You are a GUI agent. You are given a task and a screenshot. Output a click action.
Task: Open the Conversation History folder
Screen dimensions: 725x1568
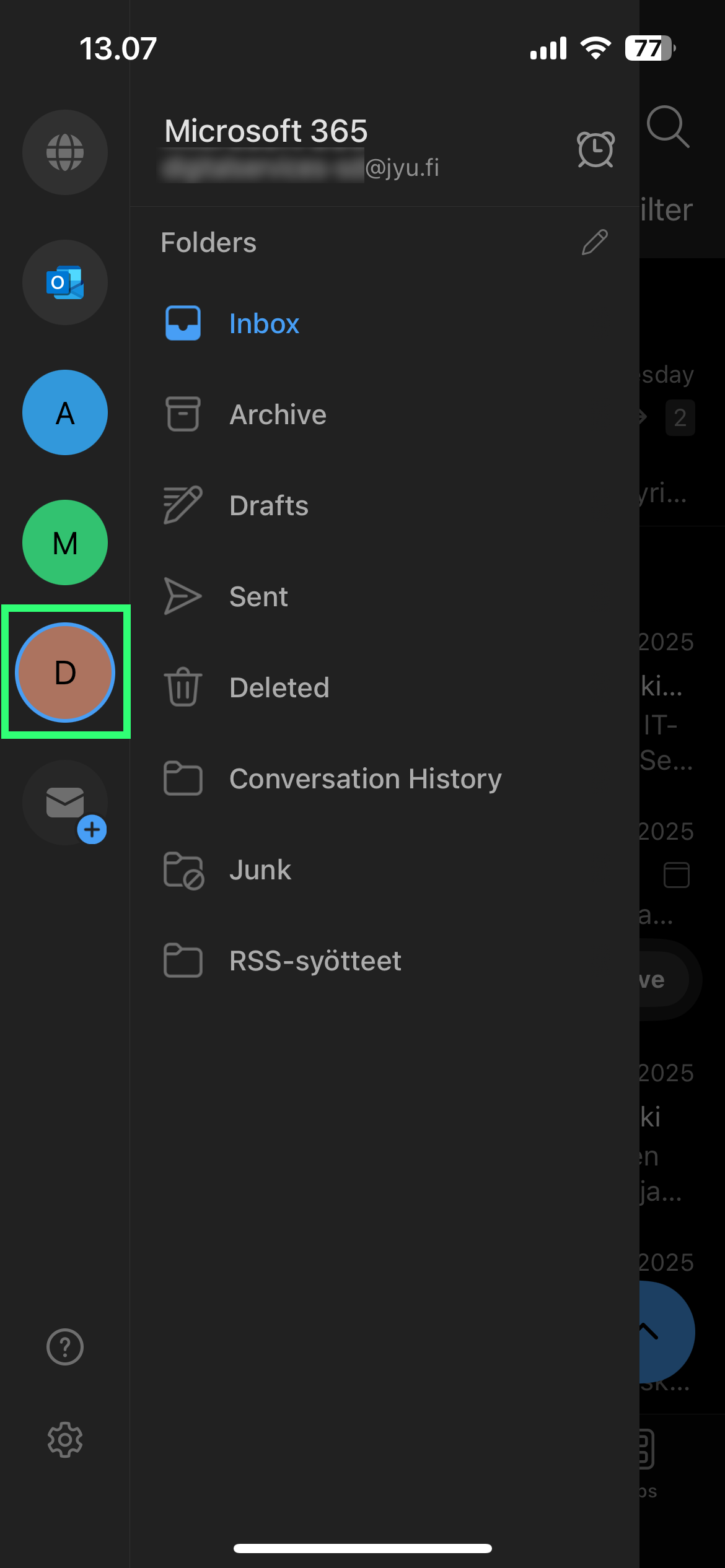coord(384,778)
